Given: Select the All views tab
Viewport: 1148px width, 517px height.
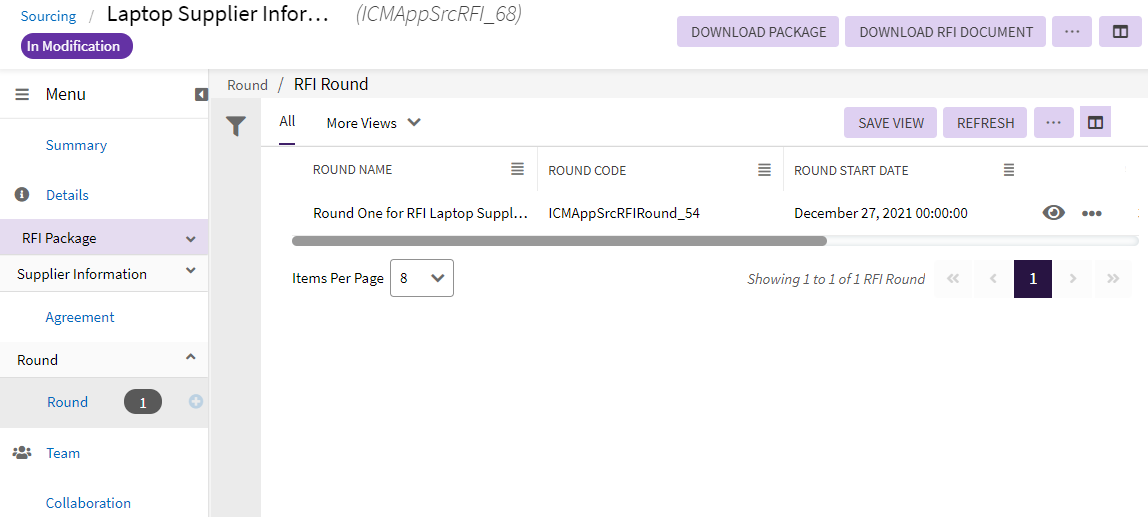Looking at the screenshot, I should click(x=287, y=122).
